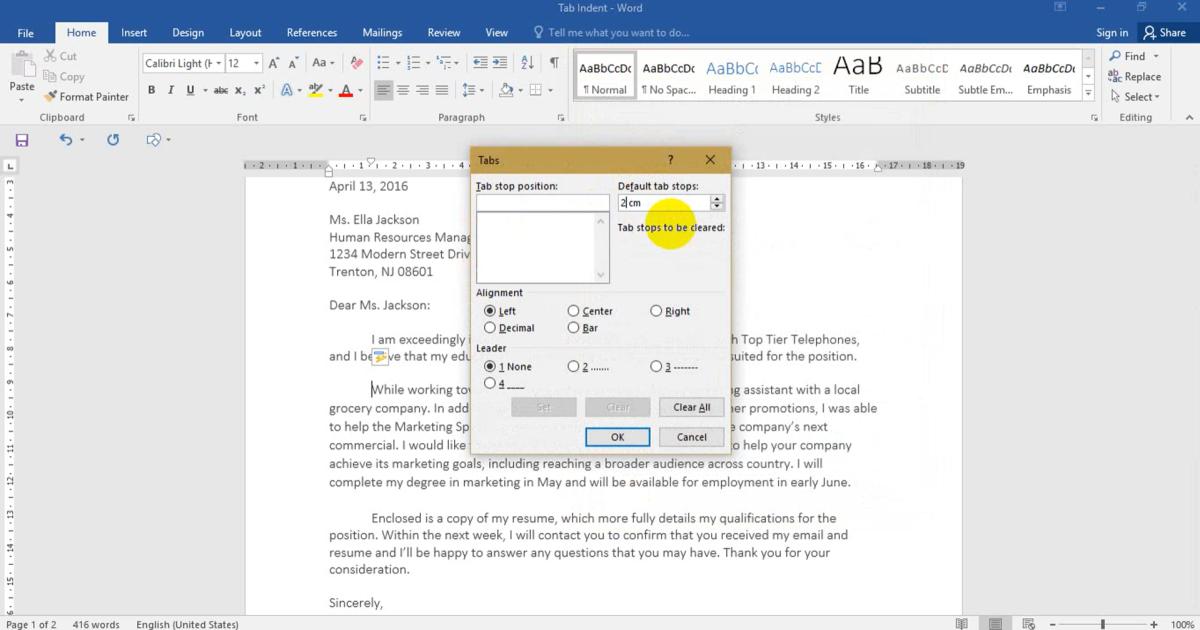The width and height of the screenshot is (1200, 630).
Task: Save the document from Quick Access Toolbar
Action: (22, 140)
